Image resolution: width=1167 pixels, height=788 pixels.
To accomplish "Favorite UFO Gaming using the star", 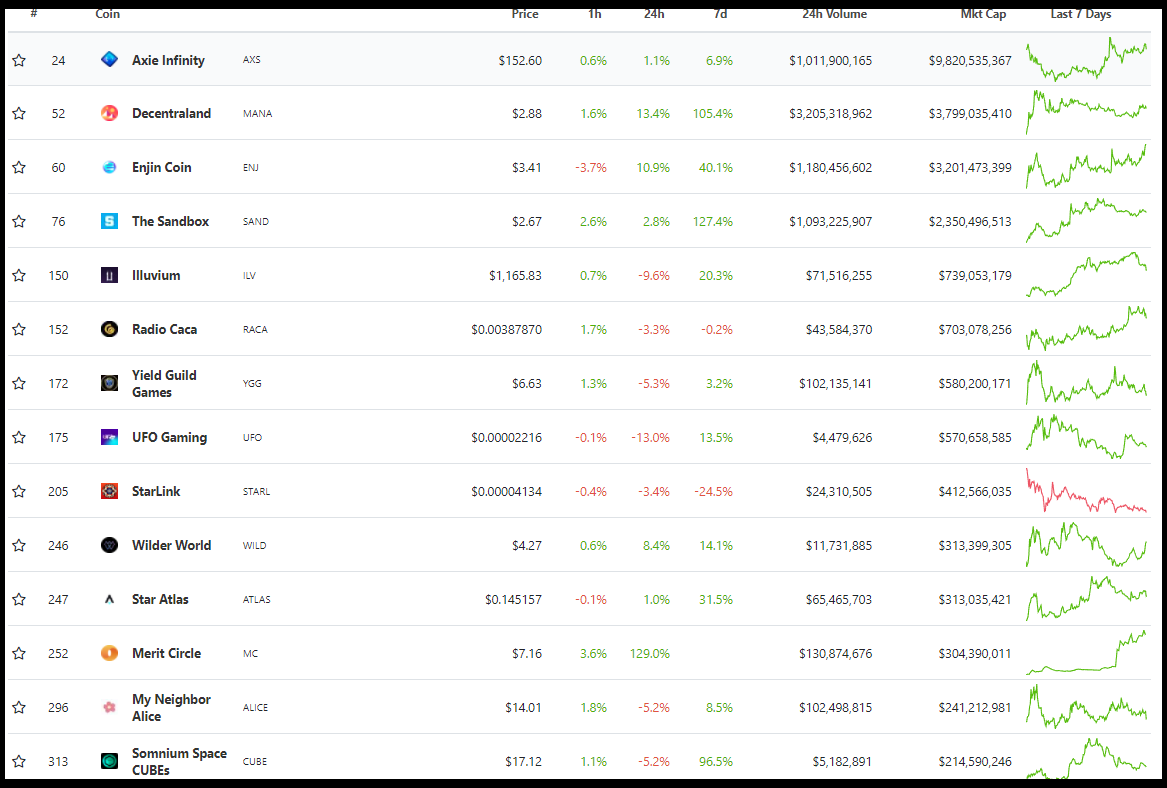I will tap(19, 437).
